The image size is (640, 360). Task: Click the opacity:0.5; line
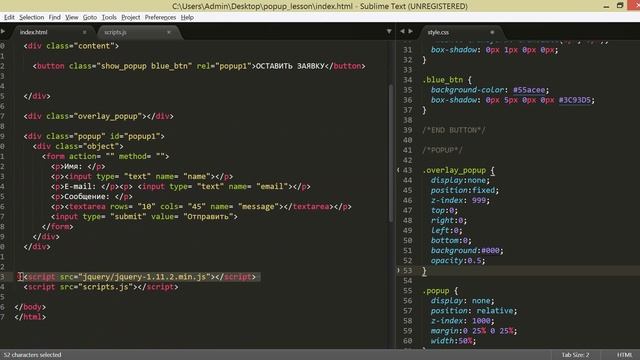(x=458, y=261)
